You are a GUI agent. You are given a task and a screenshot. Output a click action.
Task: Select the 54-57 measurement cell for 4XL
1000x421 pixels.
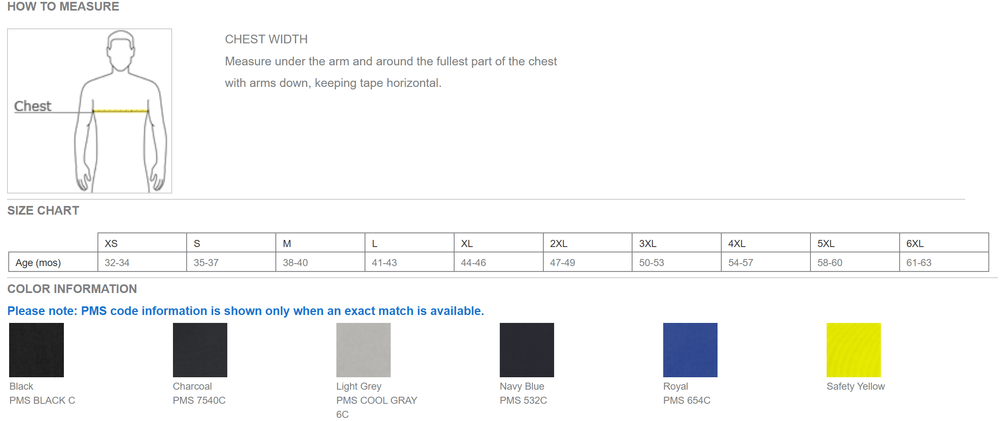point(741,262)
